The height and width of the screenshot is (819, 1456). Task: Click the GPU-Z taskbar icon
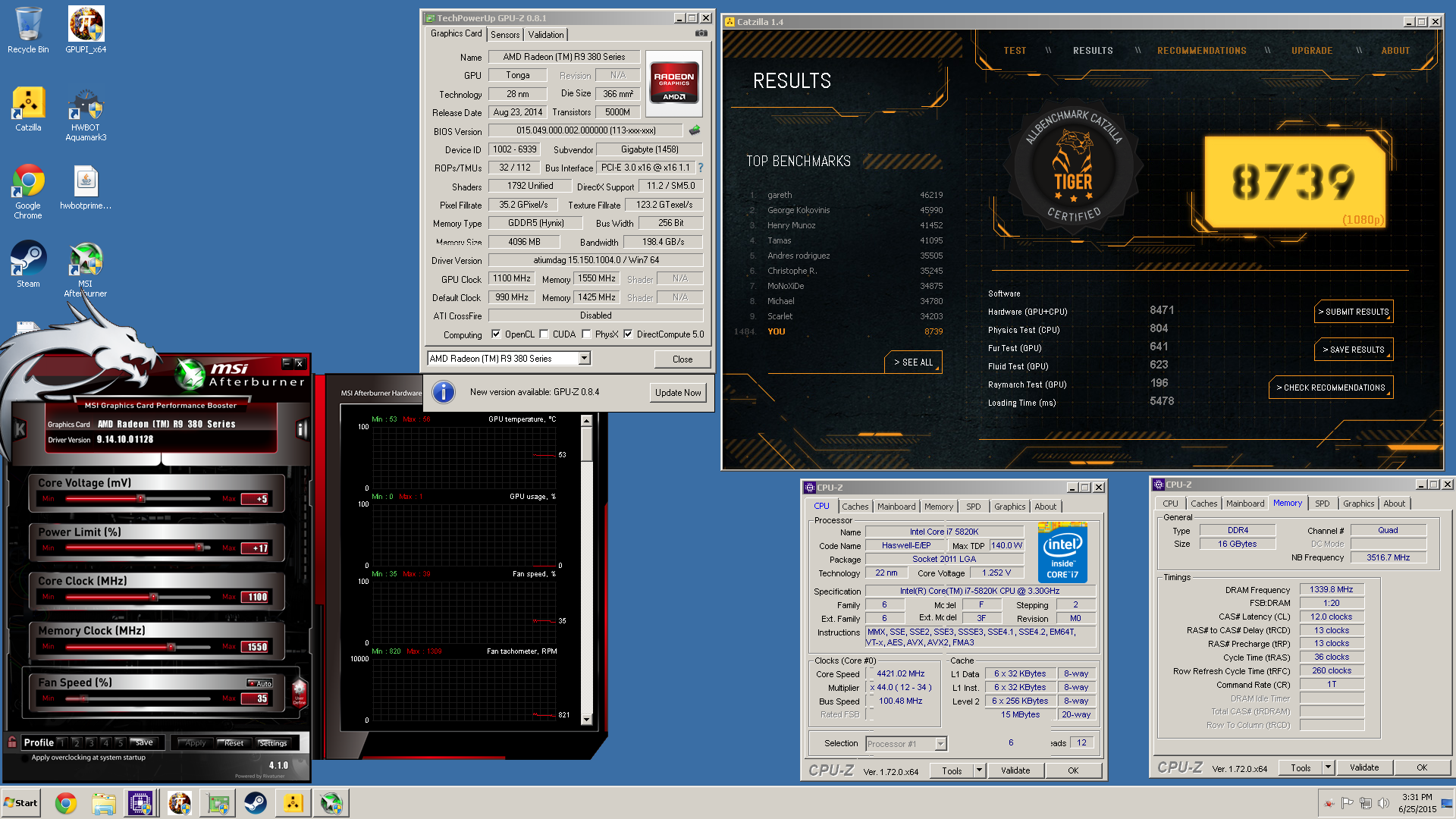pos(218,803)
